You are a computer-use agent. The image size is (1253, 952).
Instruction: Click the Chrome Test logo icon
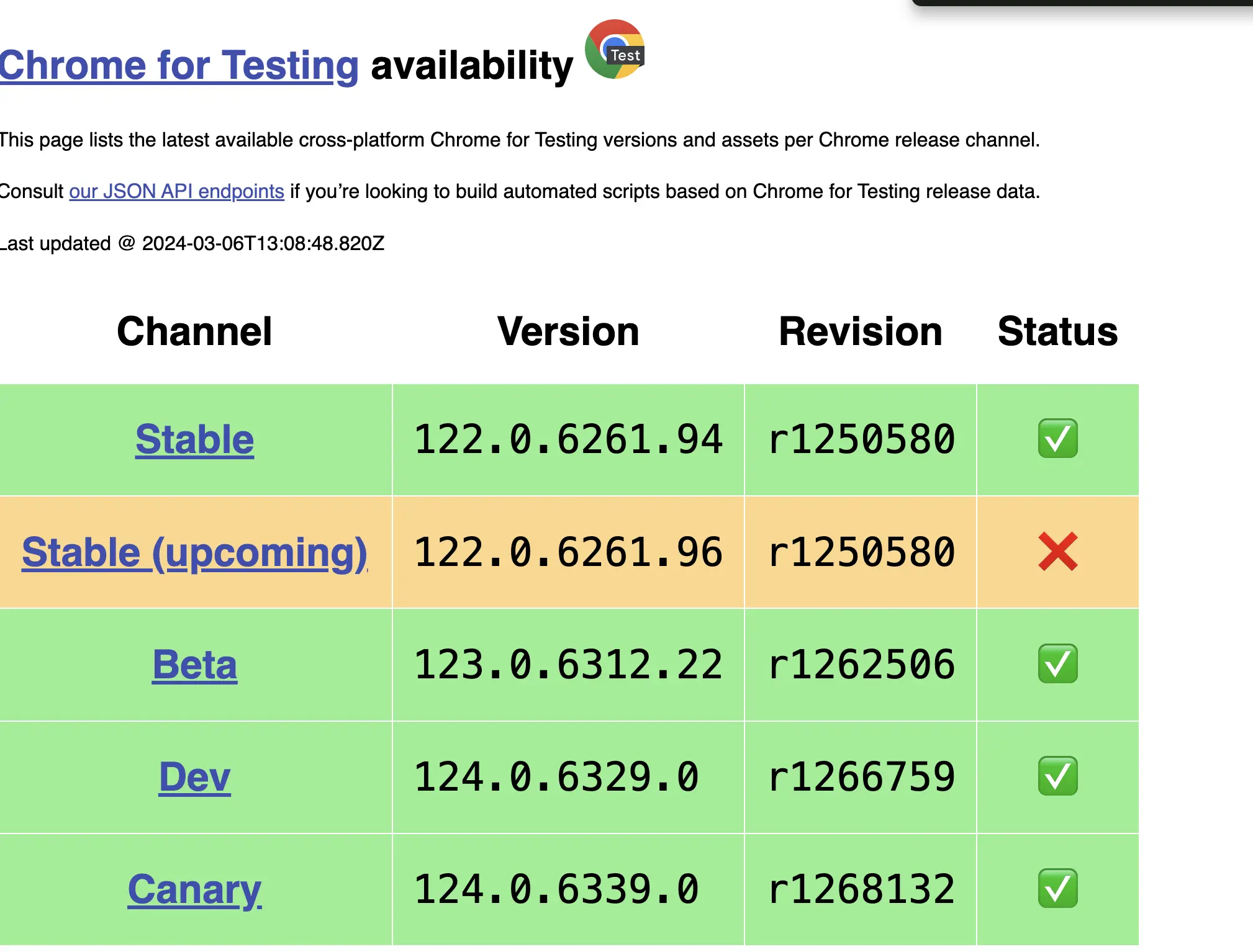[615, 49]
